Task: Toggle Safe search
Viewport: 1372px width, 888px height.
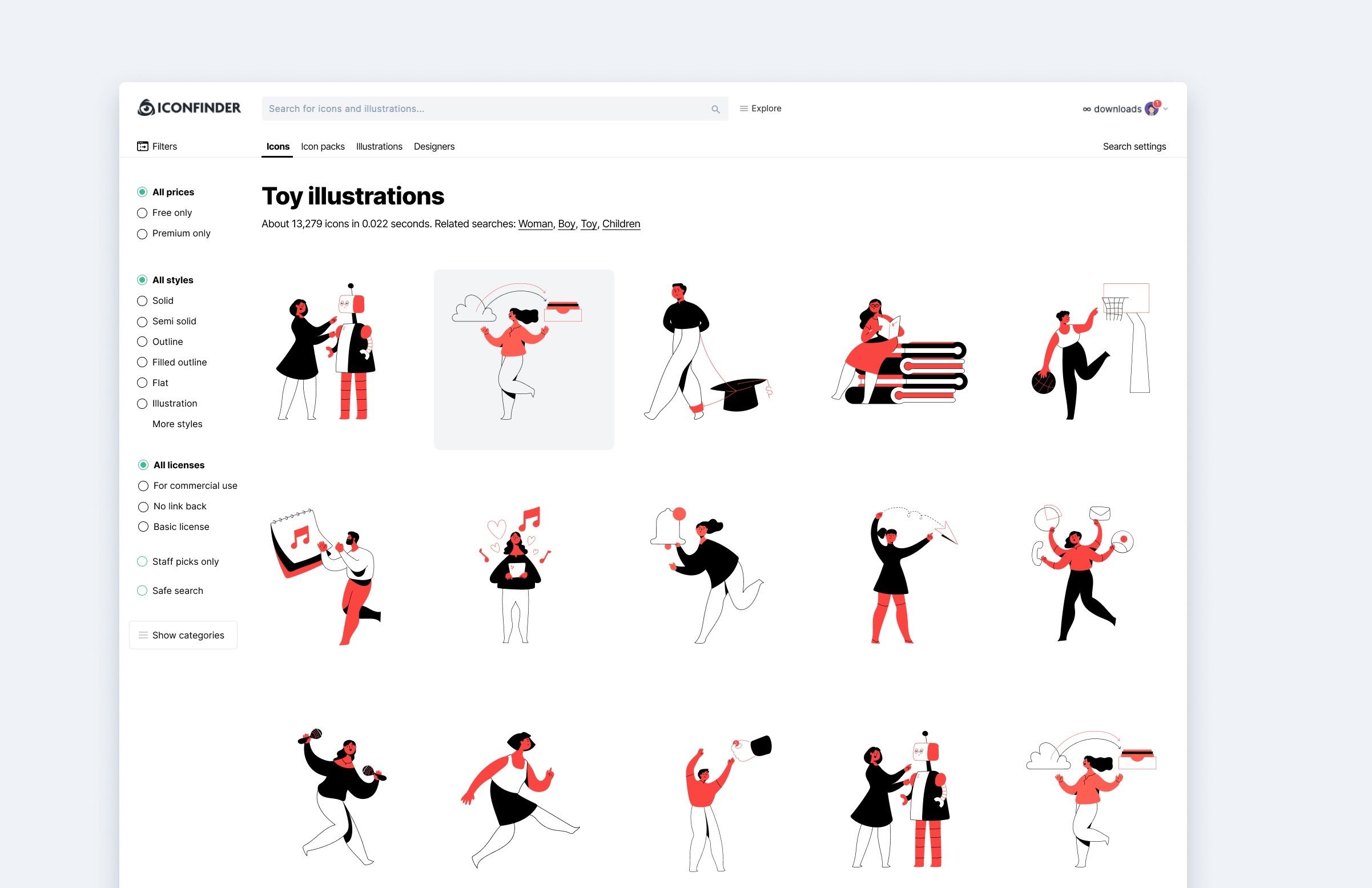Action: pyautogui.click(x=170, y=590)
